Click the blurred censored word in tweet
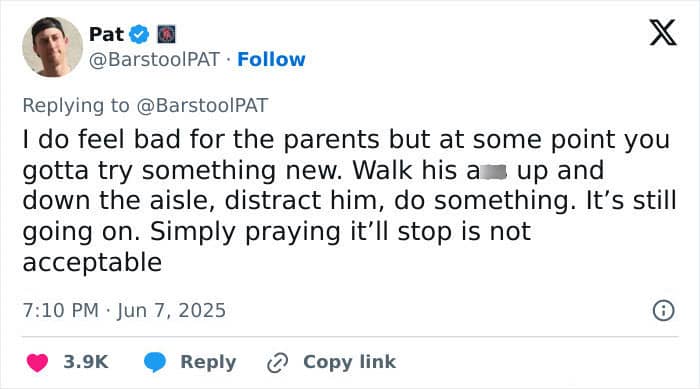The height and width of the screenshot is (389, 700). (x=492, y=171)
